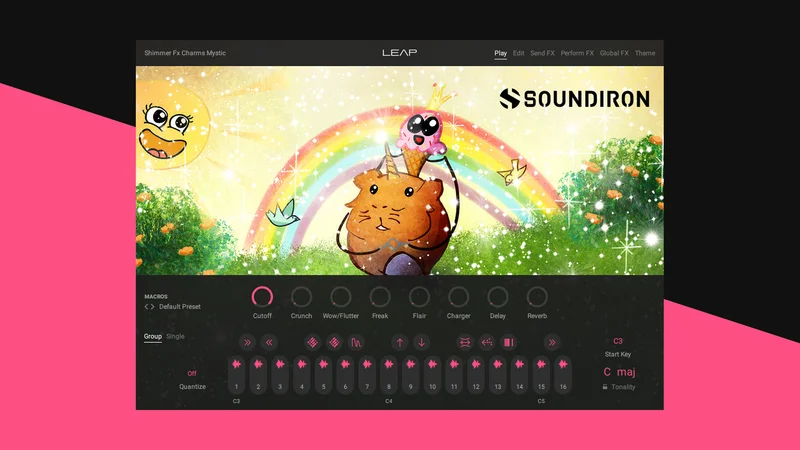The height and width of the screenshot is (450, 800).
Task: Click the vertical bars icon button
Action: point(509,342)
